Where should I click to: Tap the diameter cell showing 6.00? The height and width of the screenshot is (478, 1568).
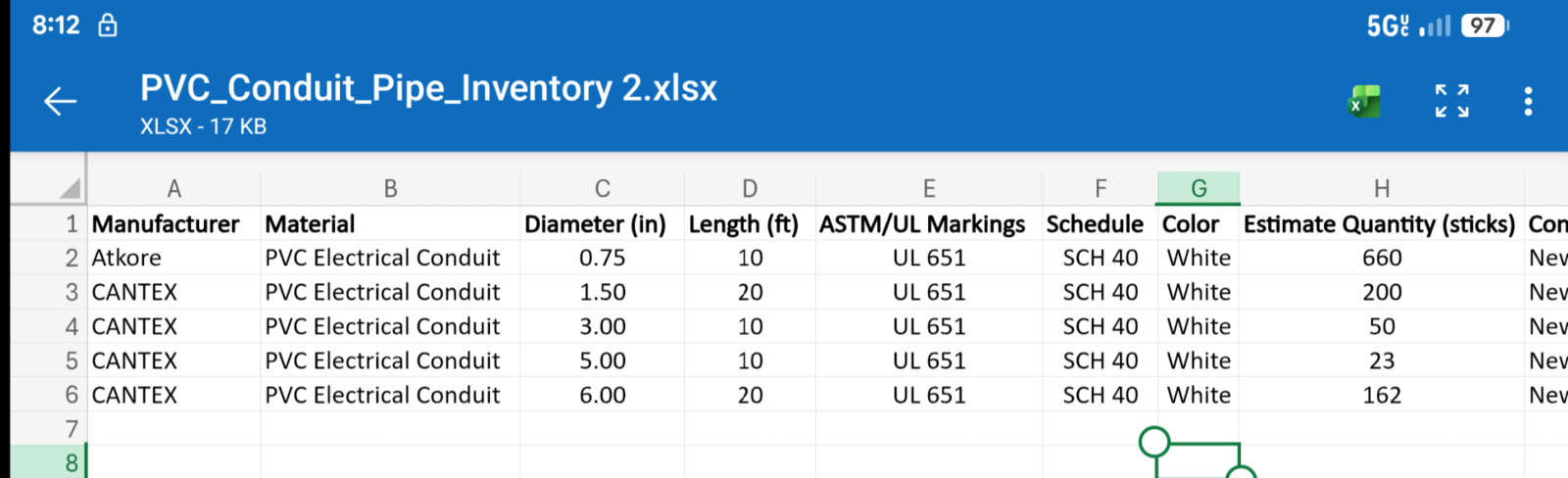(602, 395)
